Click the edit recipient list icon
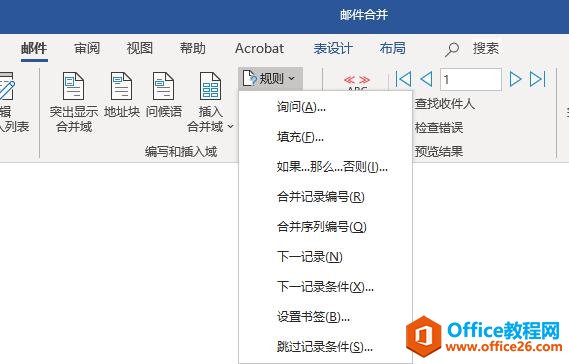569x364 pixels. pos(7,86)
